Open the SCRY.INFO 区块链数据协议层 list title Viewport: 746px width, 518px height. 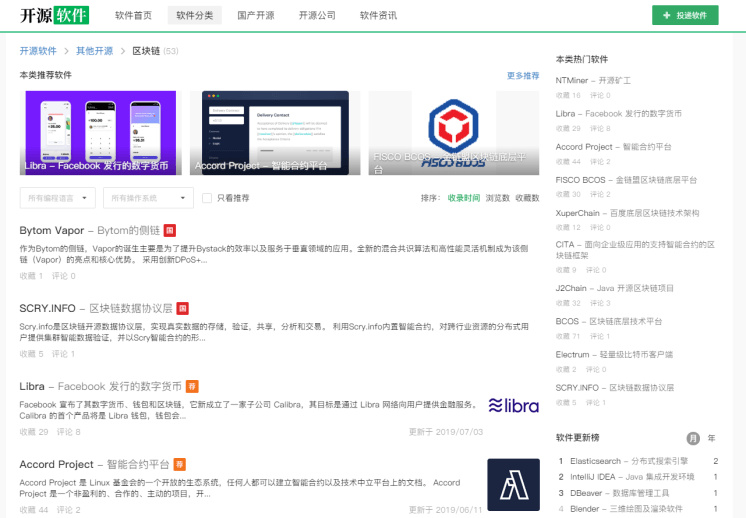coord(96,309)
